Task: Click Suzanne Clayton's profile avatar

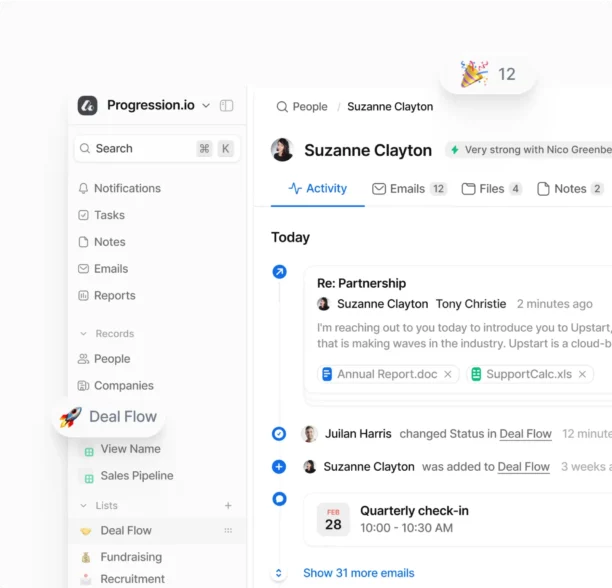Action: tap(283, 150)
